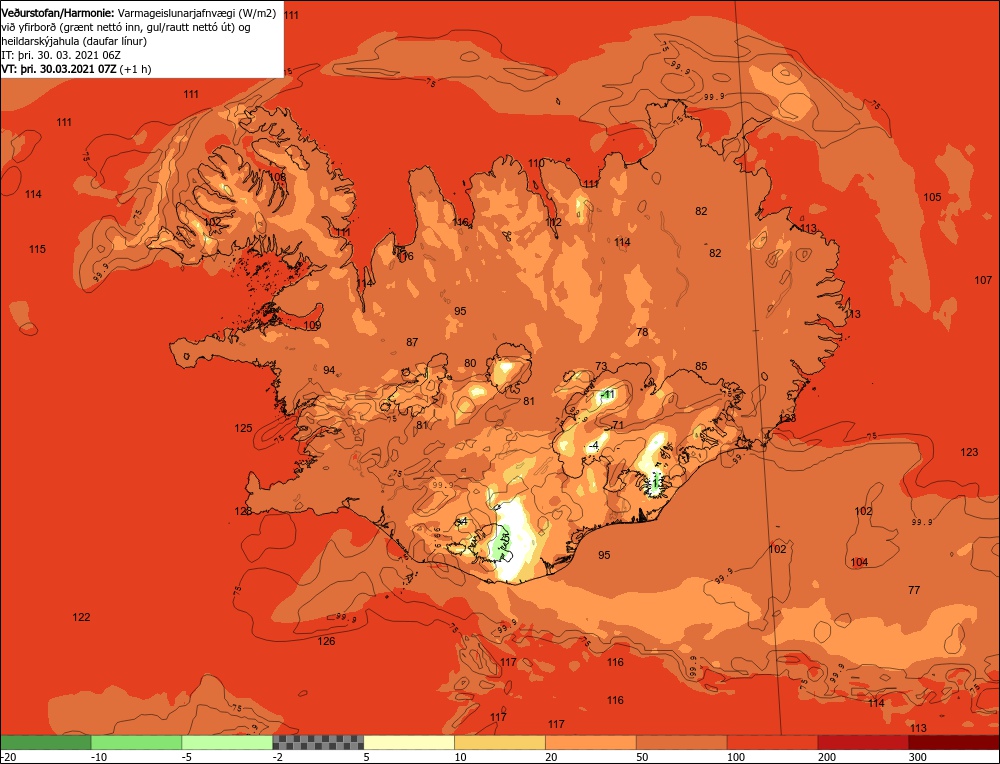
Task: Click the map value '107' at the eastern edge
Action: (983, 280)
